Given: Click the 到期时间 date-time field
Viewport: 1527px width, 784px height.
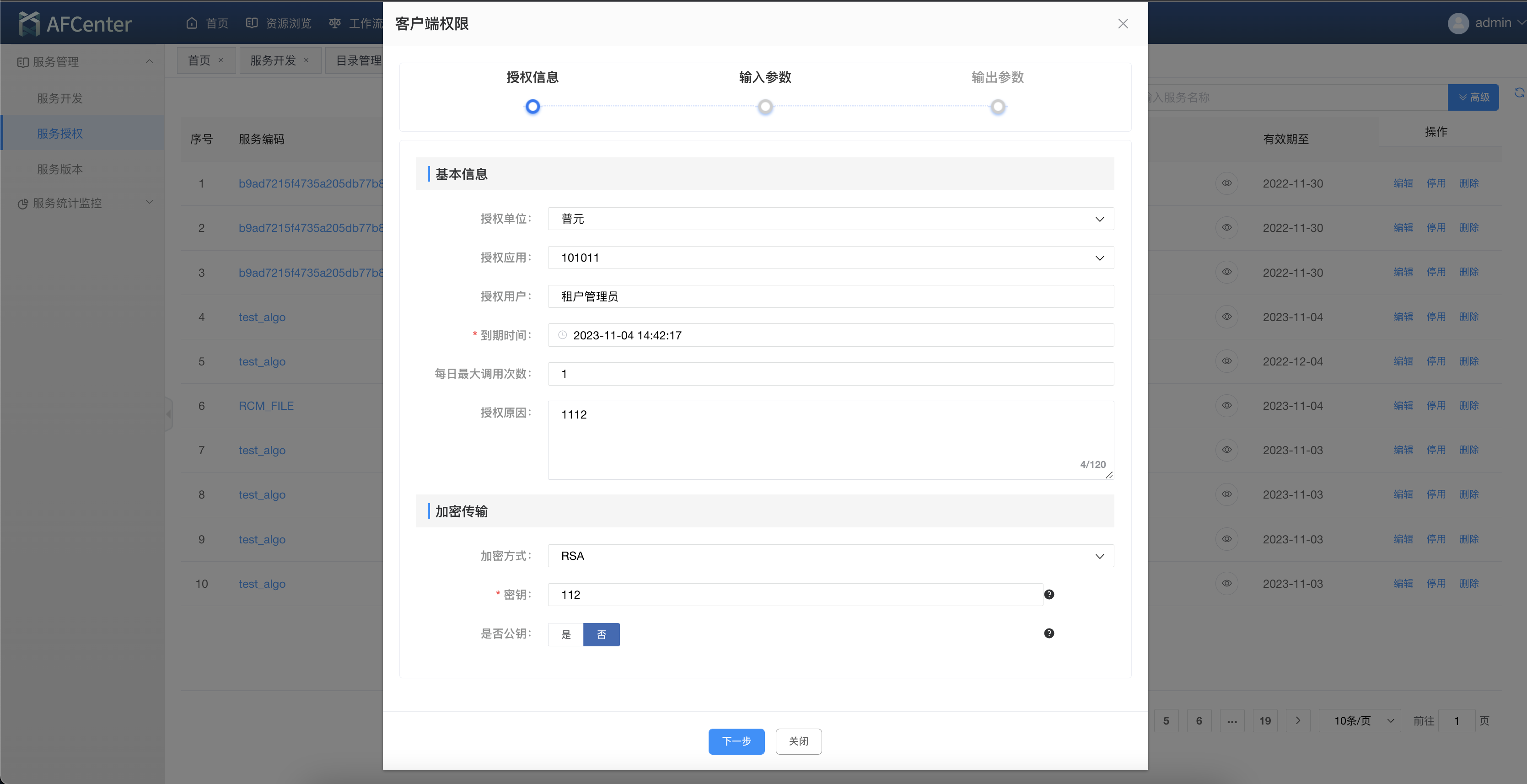Looking at the screenshot, I should point(830,335).
